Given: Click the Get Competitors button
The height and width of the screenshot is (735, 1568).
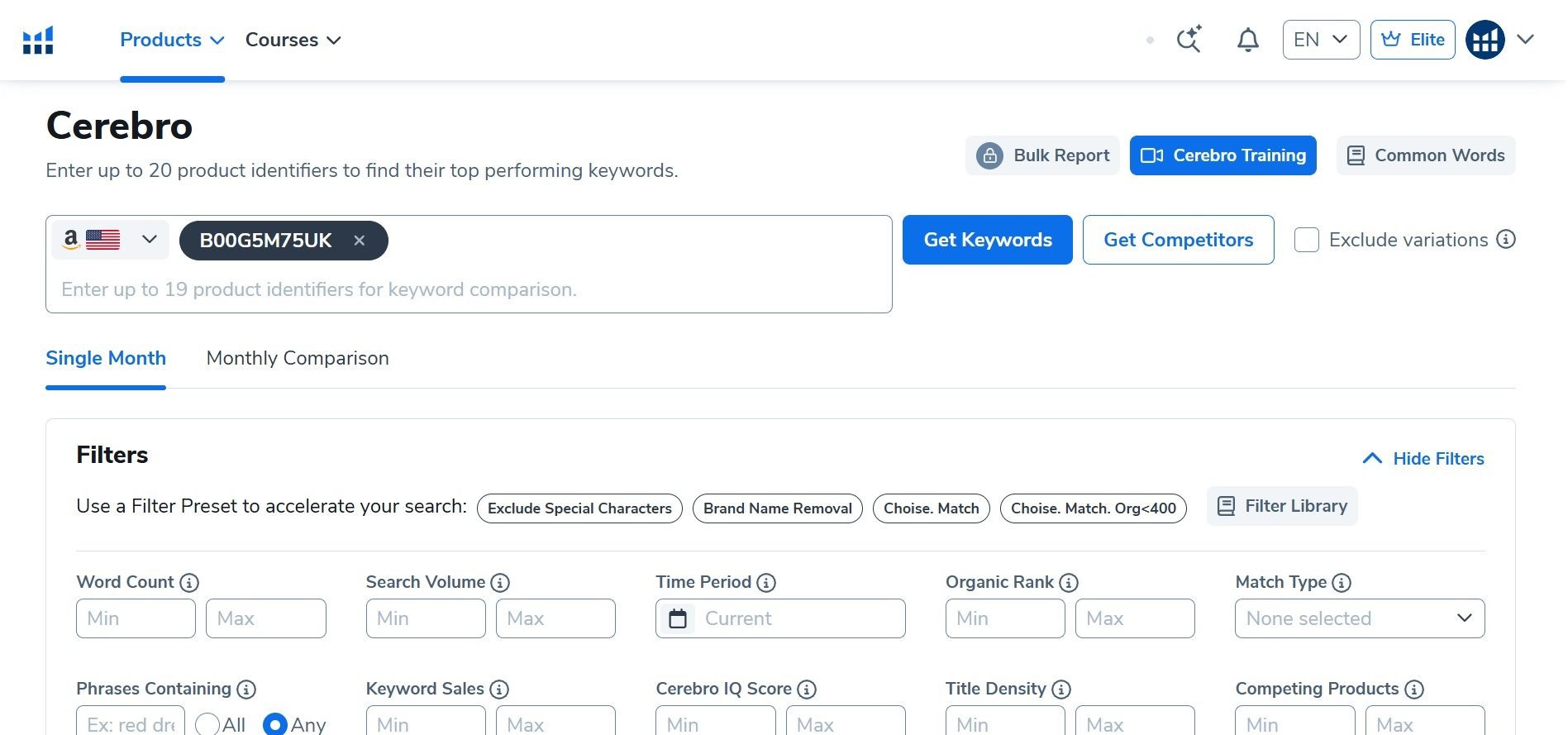Looking at the screenshot, I should [x=1179, y=240].
